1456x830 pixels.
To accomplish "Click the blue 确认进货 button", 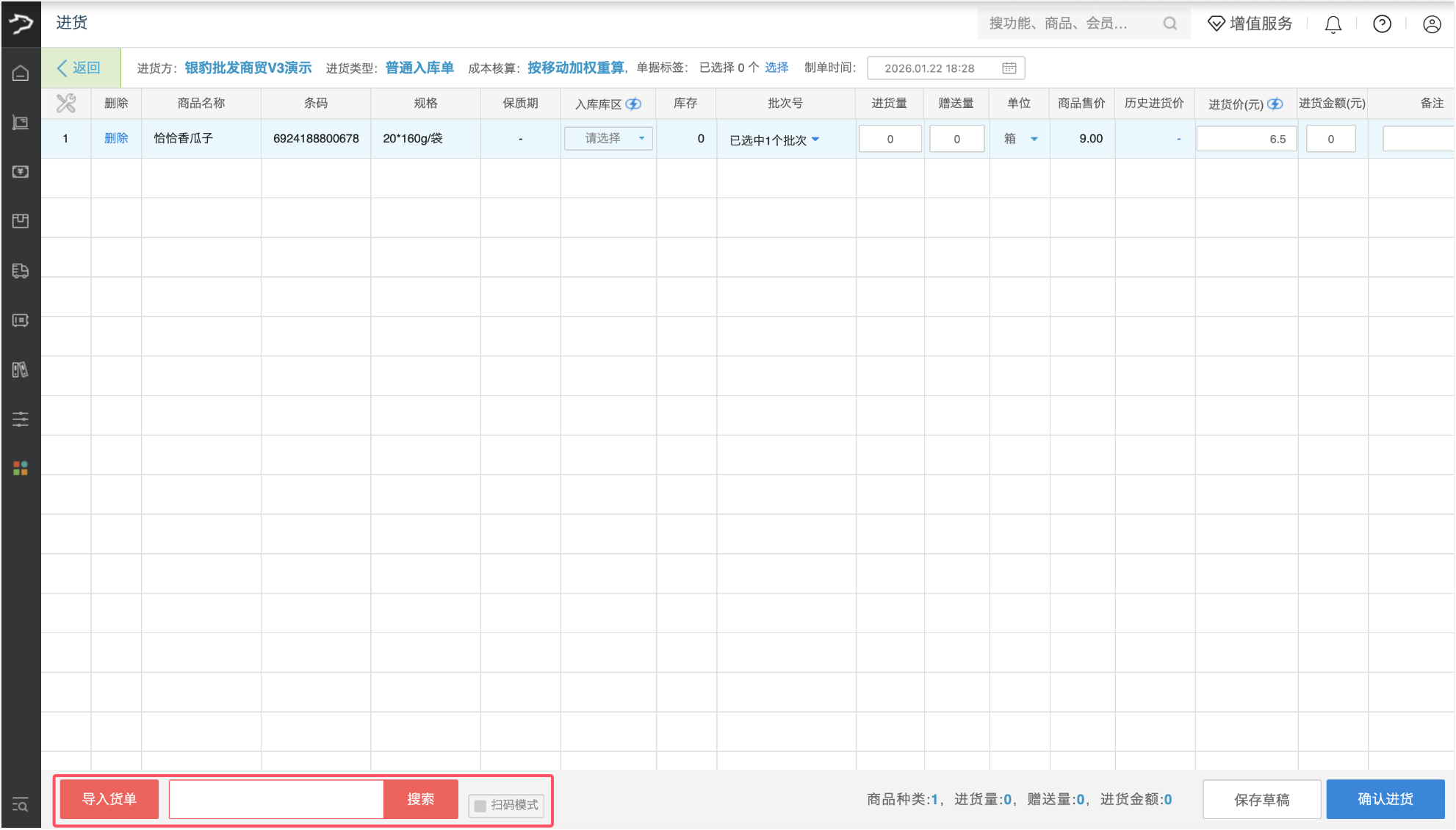I will [1385, 799].
